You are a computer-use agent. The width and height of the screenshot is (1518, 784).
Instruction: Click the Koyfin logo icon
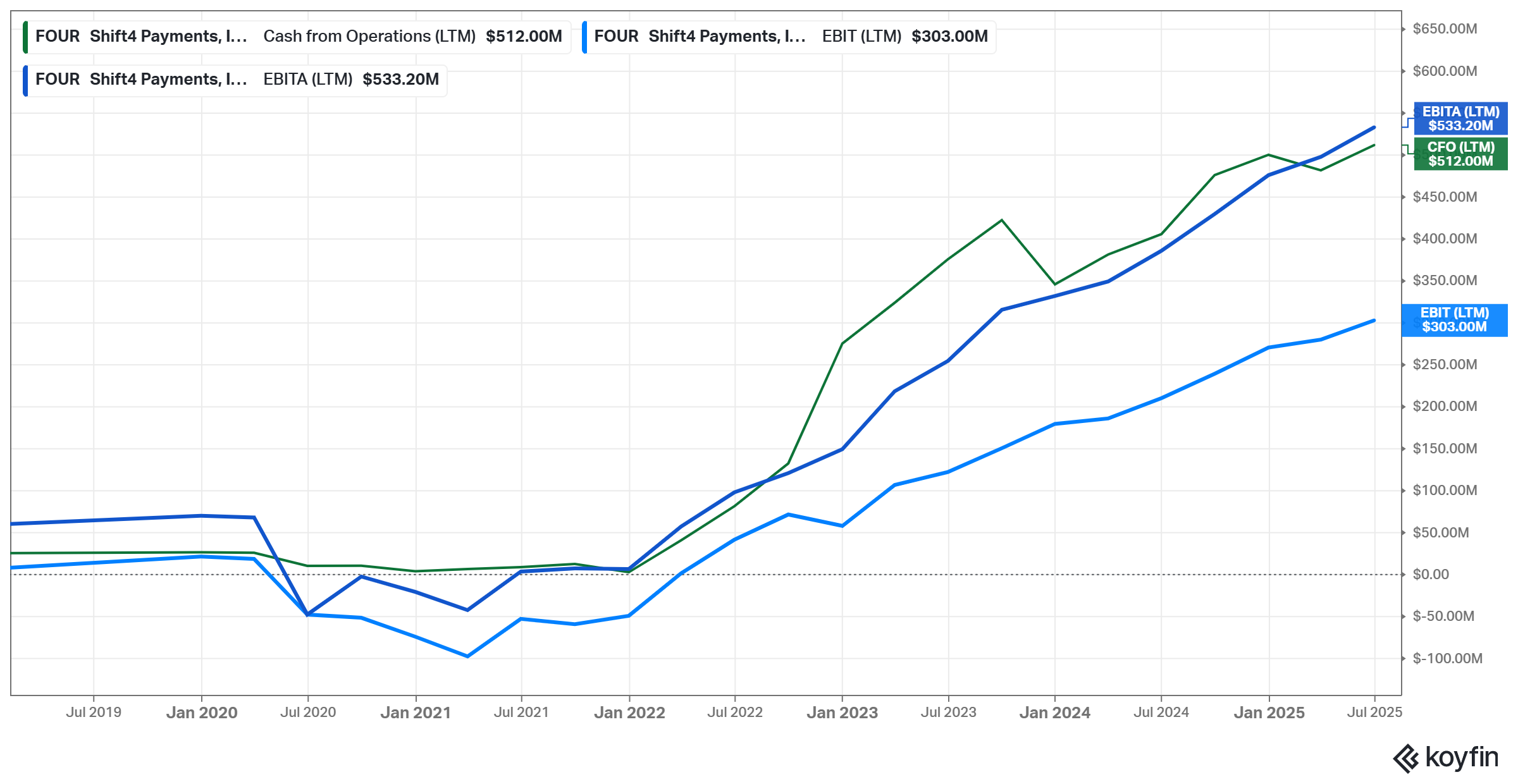1406,758
